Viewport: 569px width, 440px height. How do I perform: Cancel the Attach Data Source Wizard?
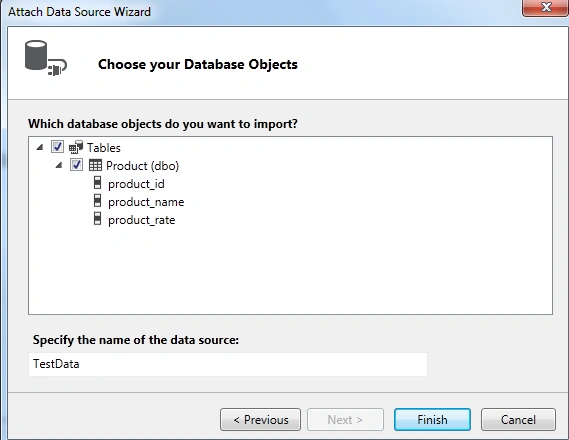518,420
